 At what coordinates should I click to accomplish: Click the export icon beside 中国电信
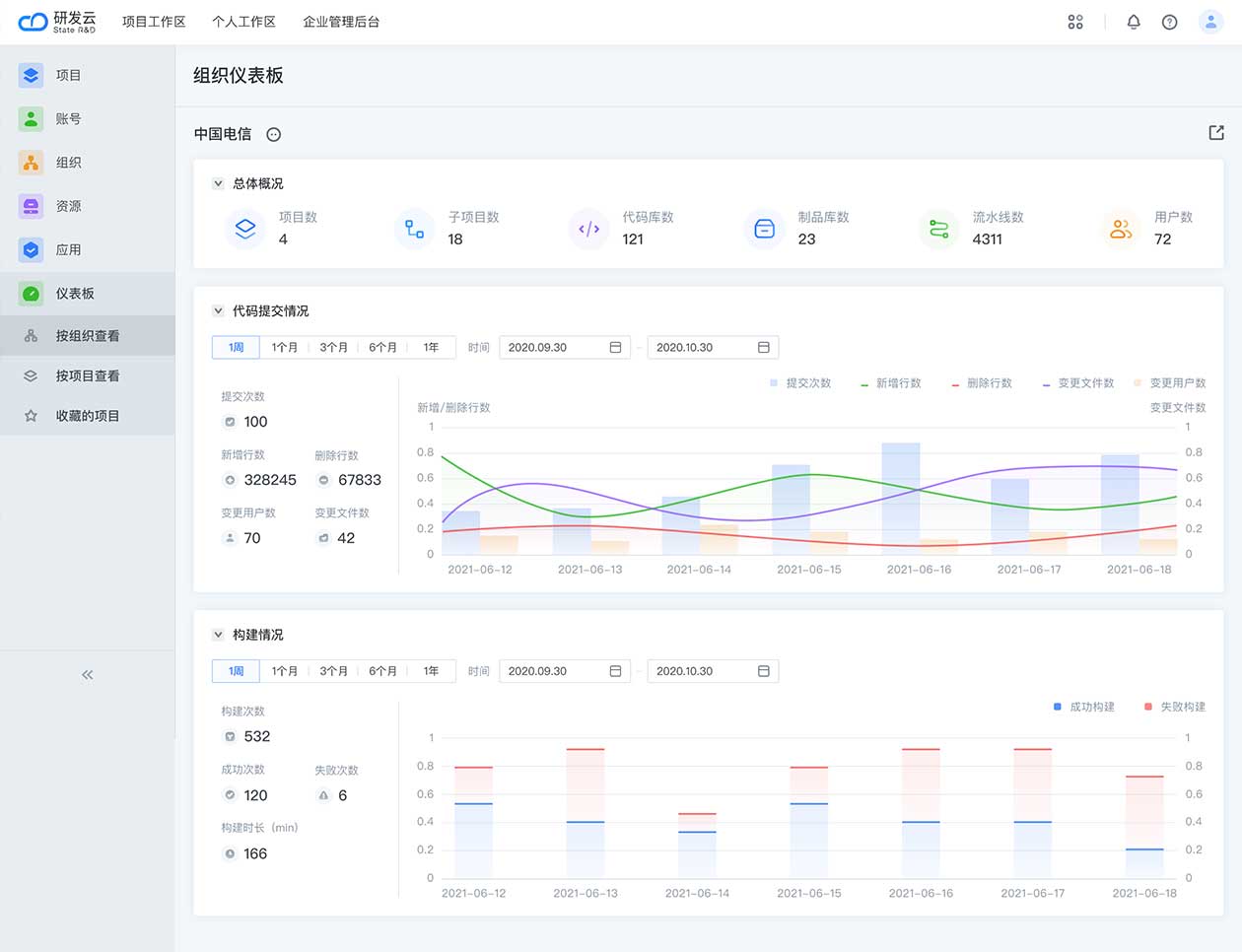(1216, 133)
